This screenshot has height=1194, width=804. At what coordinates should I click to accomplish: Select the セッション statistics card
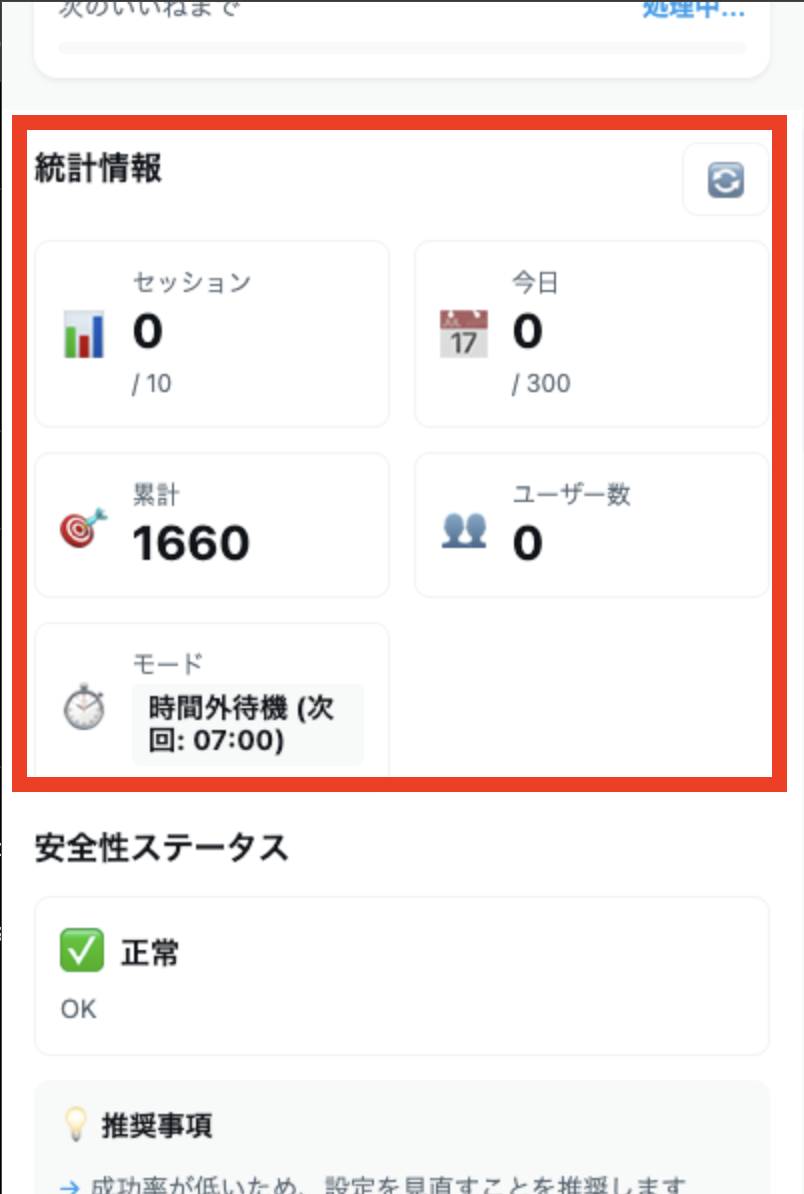click(x=212, y=334)
